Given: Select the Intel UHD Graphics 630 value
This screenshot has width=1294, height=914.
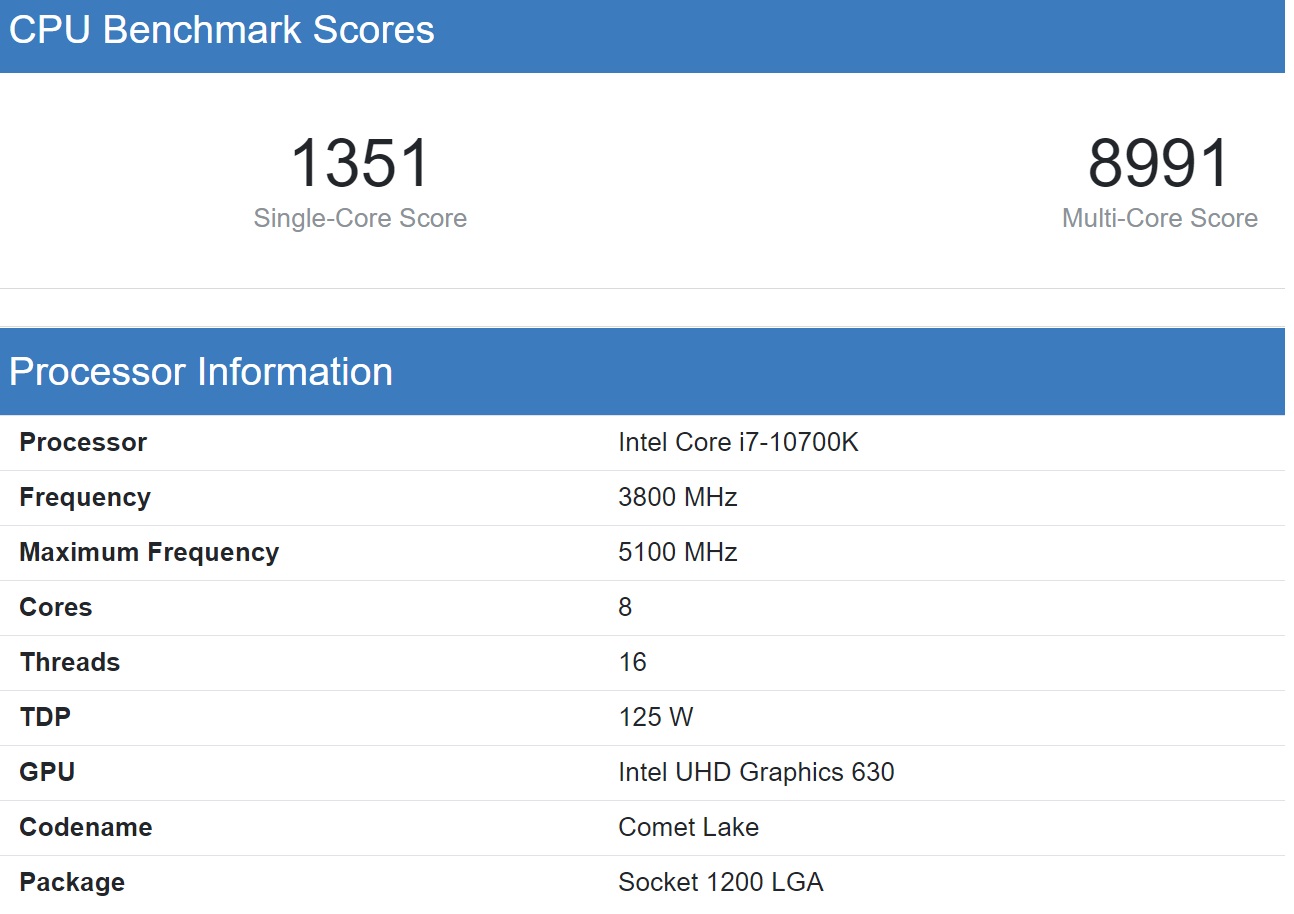Looking at the screenshot, I should click(756, 772).
